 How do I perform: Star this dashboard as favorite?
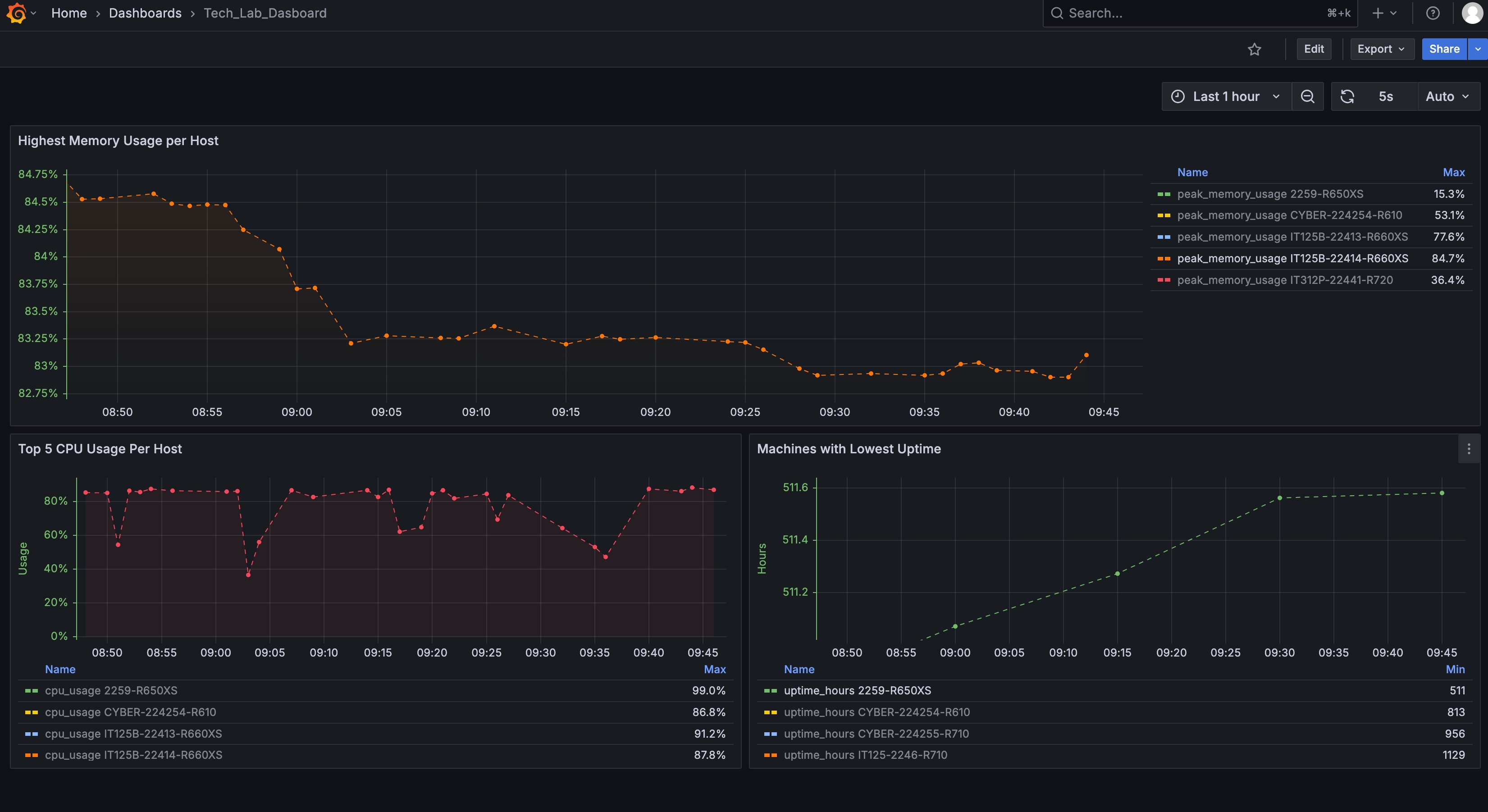(x=1255, y=49)
